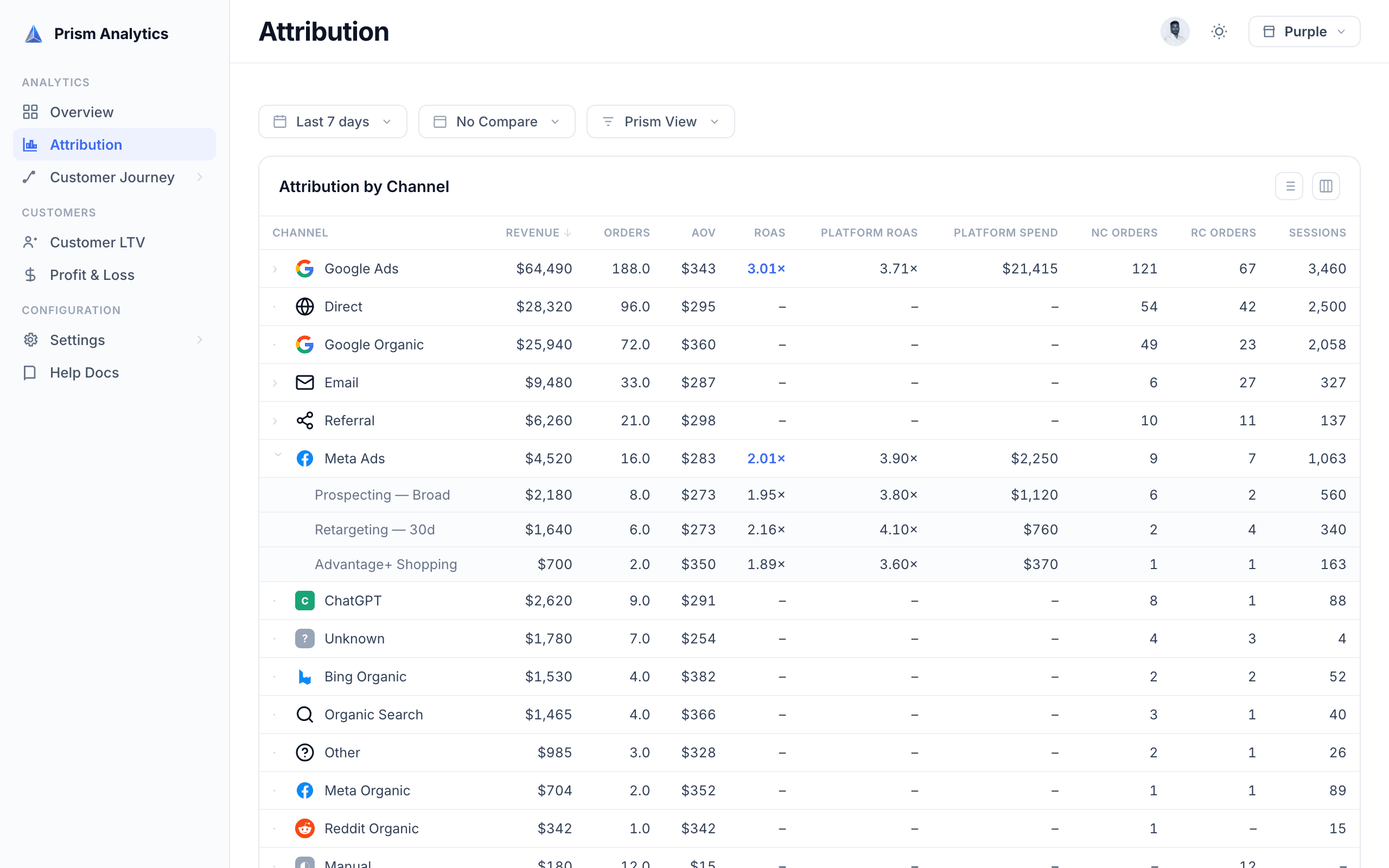Open Overview in the sidebar

pyautogui.click(x=114, y=112)
